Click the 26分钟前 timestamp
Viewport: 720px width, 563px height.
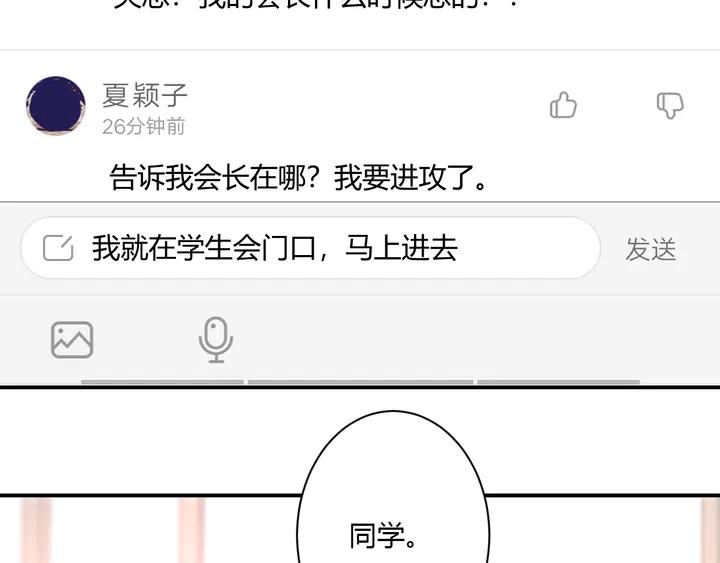143,126
